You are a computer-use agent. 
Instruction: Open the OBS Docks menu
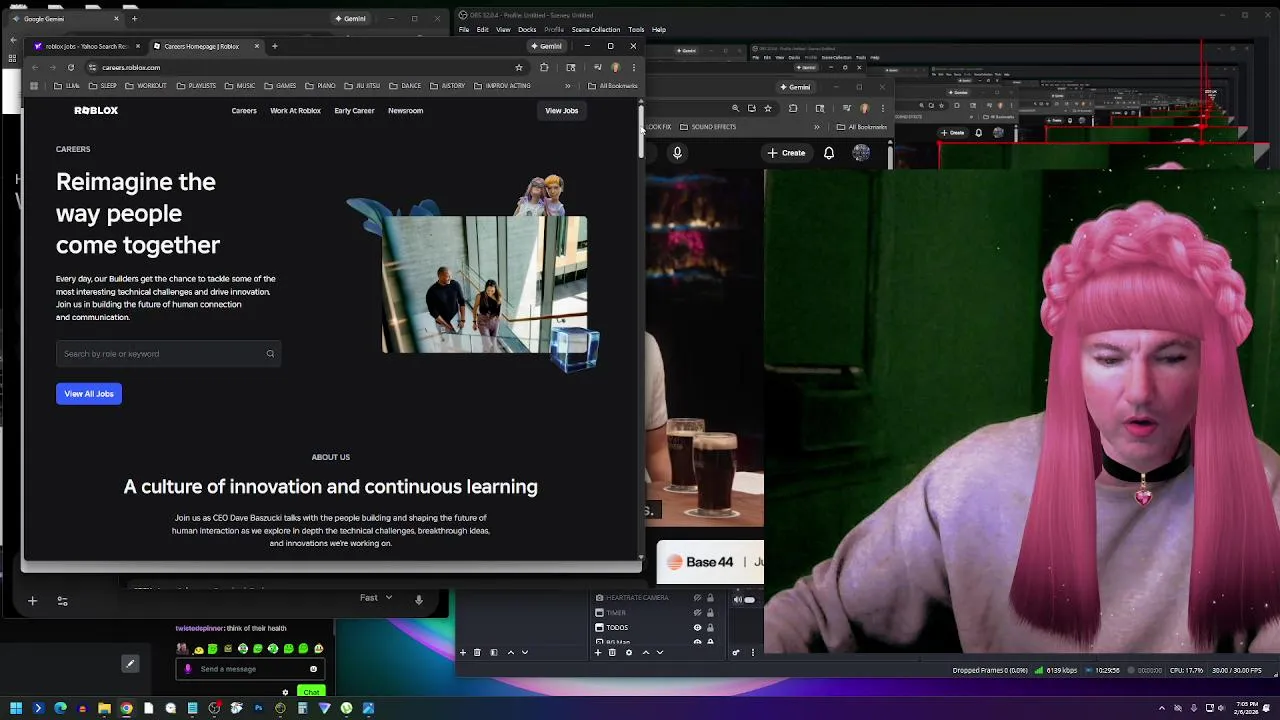click(x=527, y=29)
